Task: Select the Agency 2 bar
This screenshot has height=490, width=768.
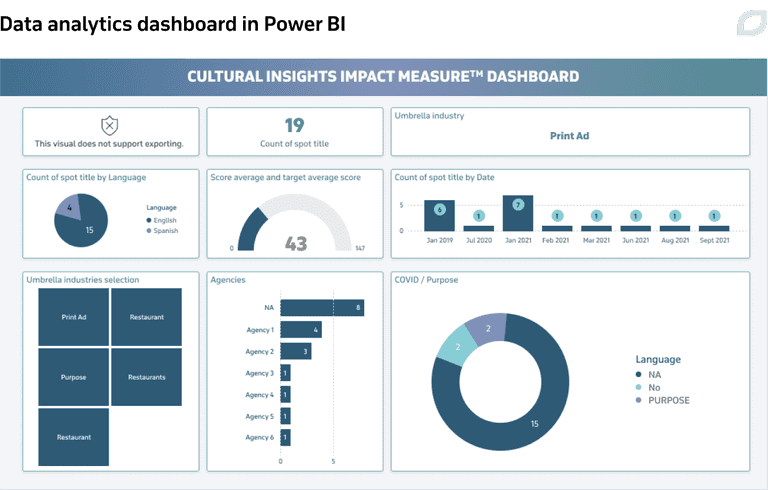Action: [x=295, y=351]
